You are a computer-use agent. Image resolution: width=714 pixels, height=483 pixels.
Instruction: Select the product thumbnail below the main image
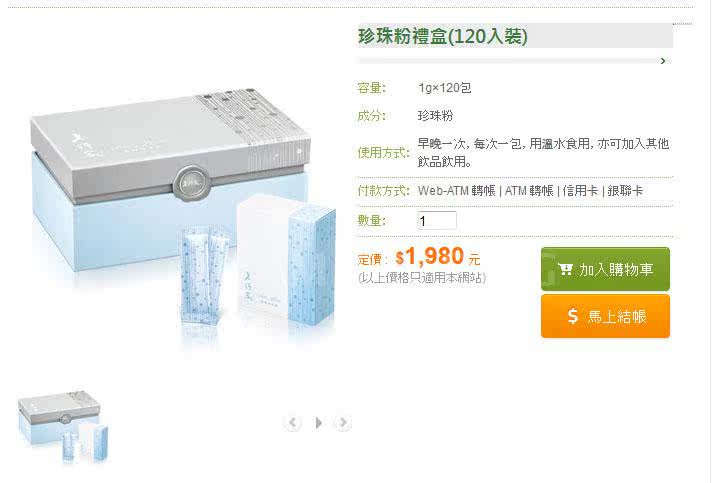63,427
